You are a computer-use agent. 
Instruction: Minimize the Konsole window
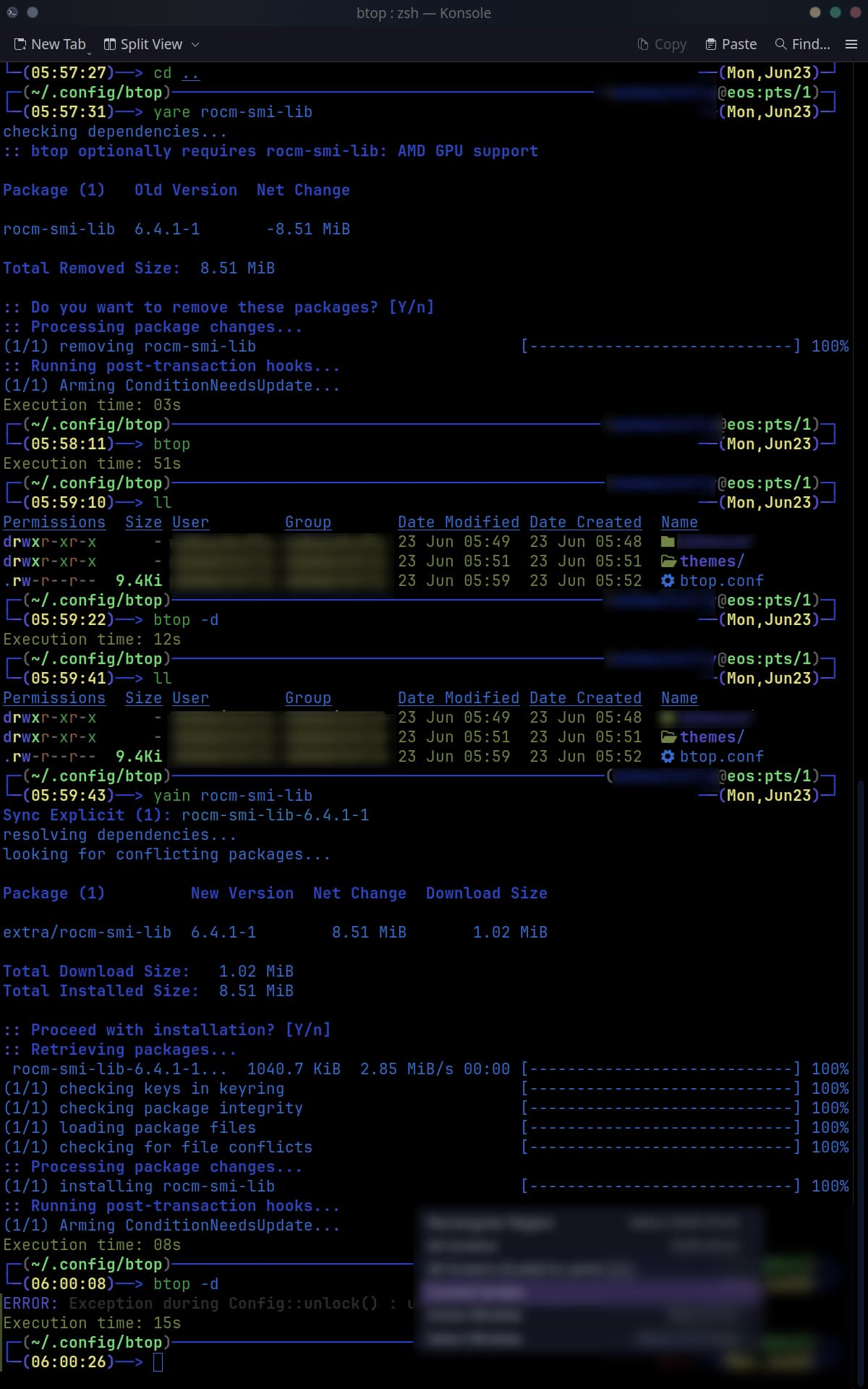tap(815, 12)
